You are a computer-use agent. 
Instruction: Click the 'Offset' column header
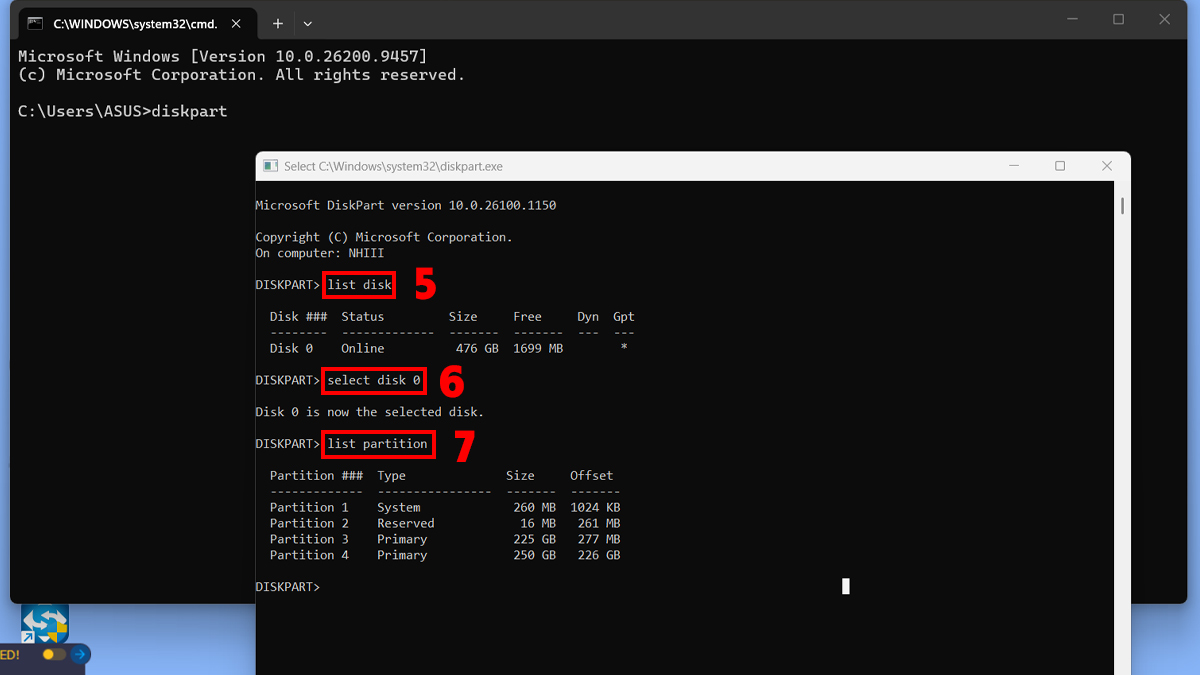(x=592, y=476)
